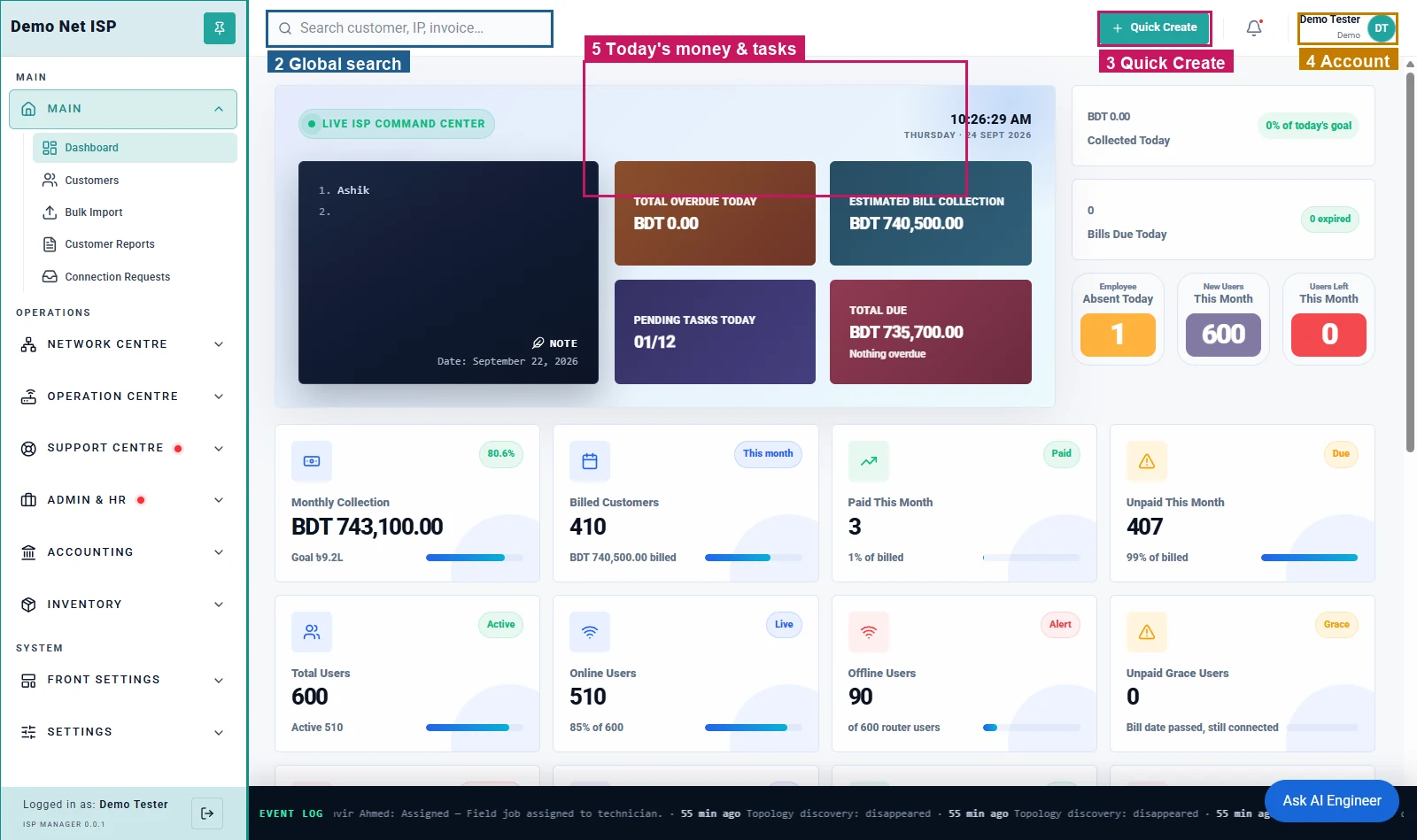Click the Monthly Collection money icon

[312, 461]
